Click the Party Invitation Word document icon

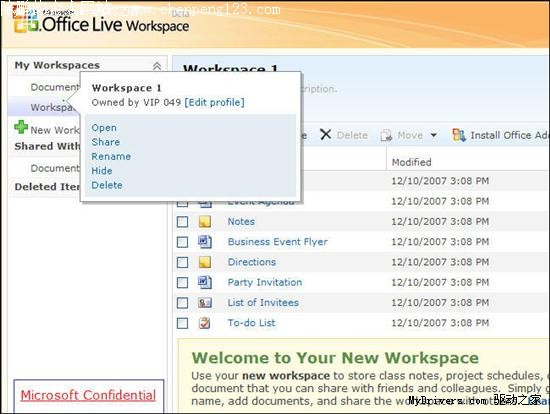click(x=205, y=282)
